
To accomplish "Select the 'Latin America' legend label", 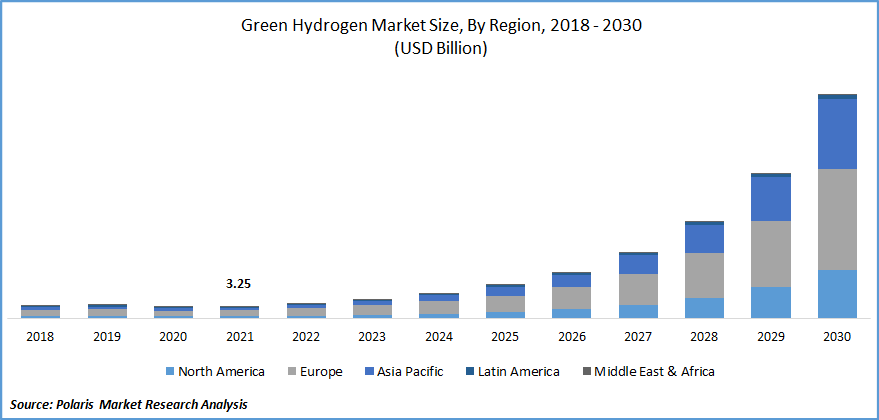I will (519, 371).
